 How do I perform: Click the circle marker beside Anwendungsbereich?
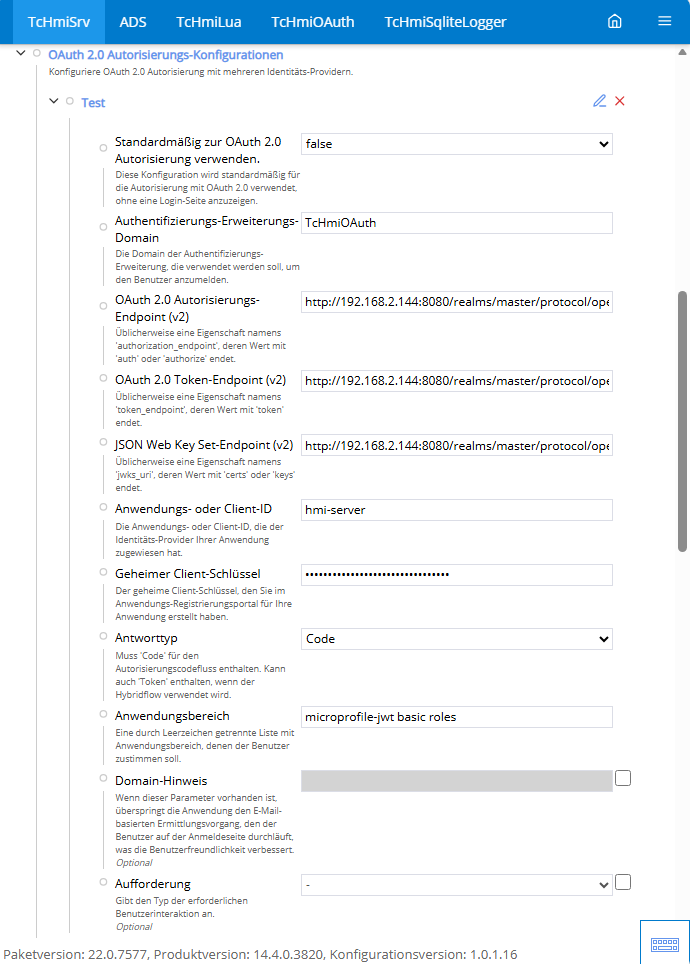coord(103,714)
